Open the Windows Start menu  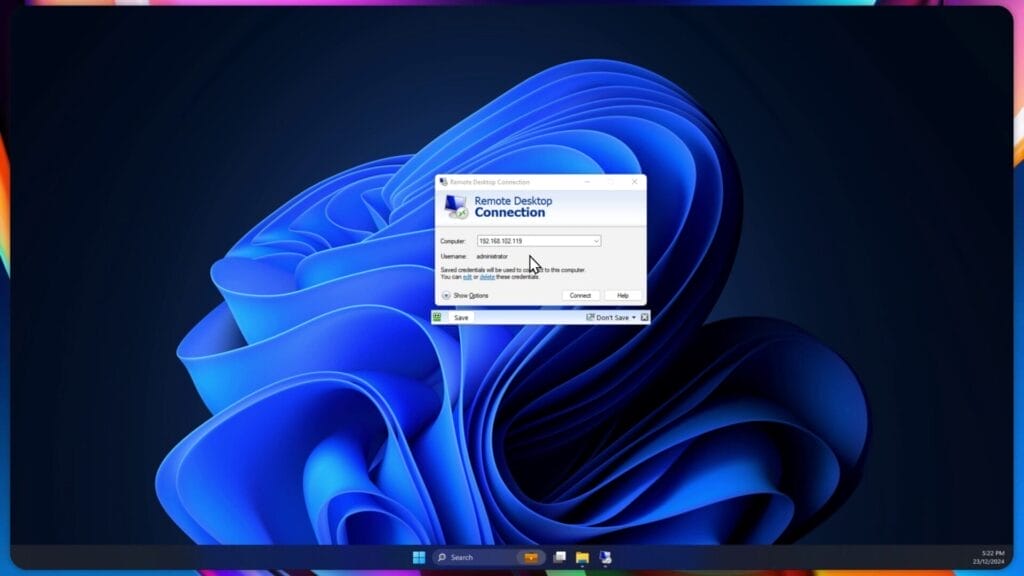point(418,557)
